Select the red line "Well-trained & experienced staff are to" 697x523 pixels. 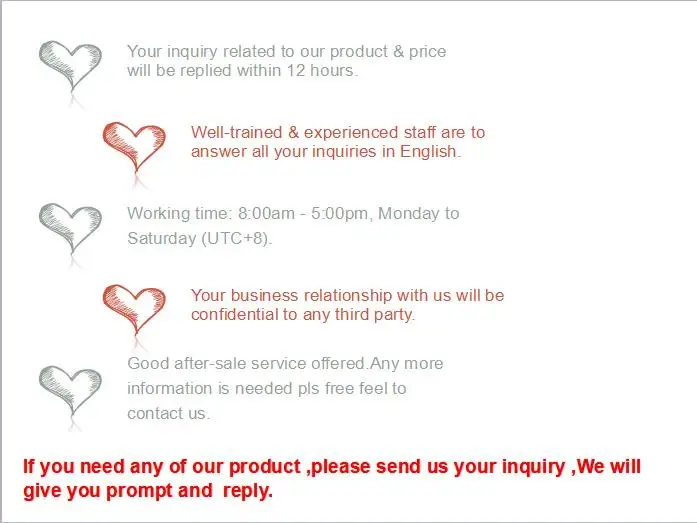click(337, 133)
